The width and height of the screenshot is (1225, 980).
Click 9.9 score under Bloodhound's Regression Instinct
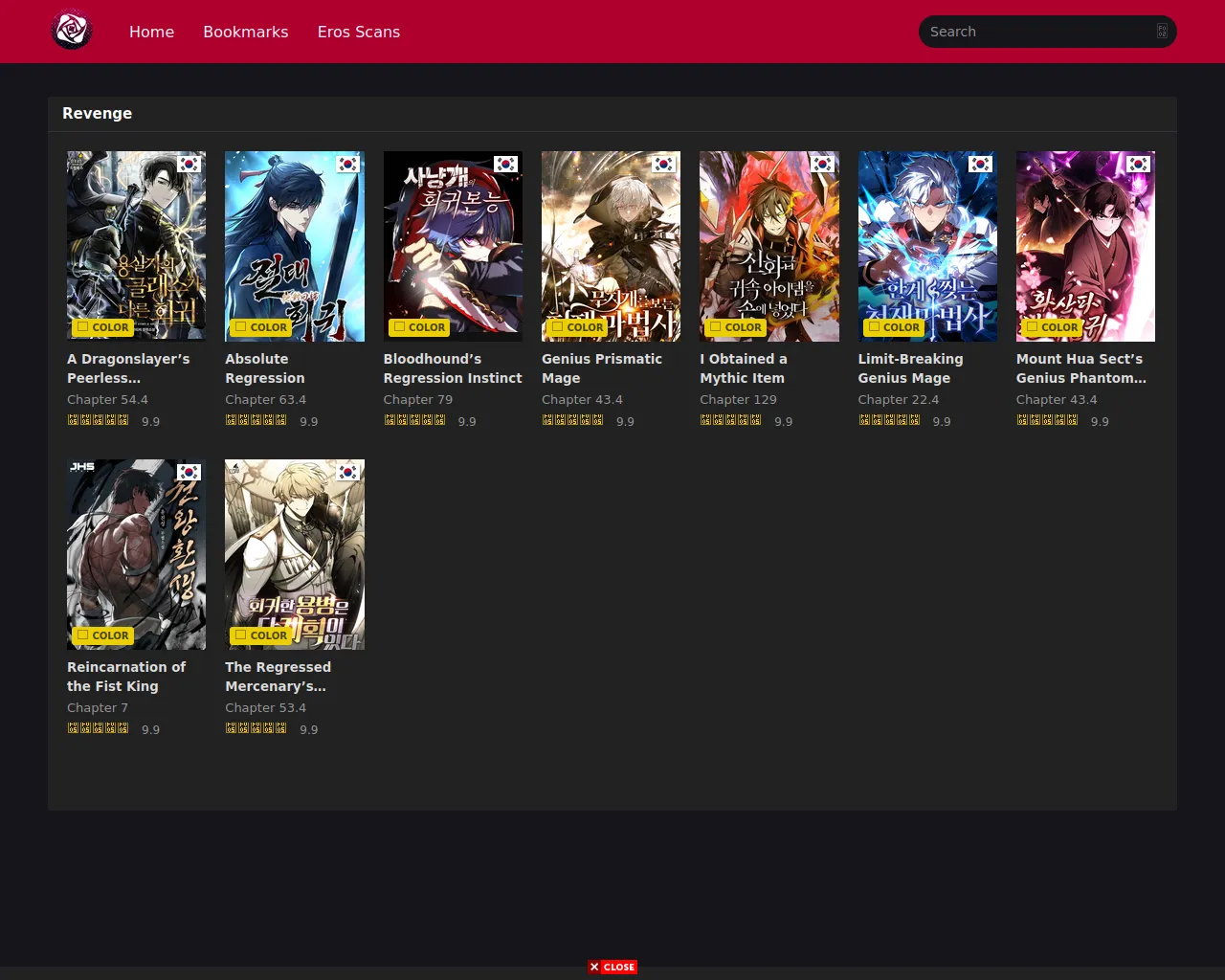(x=467, y=421)
